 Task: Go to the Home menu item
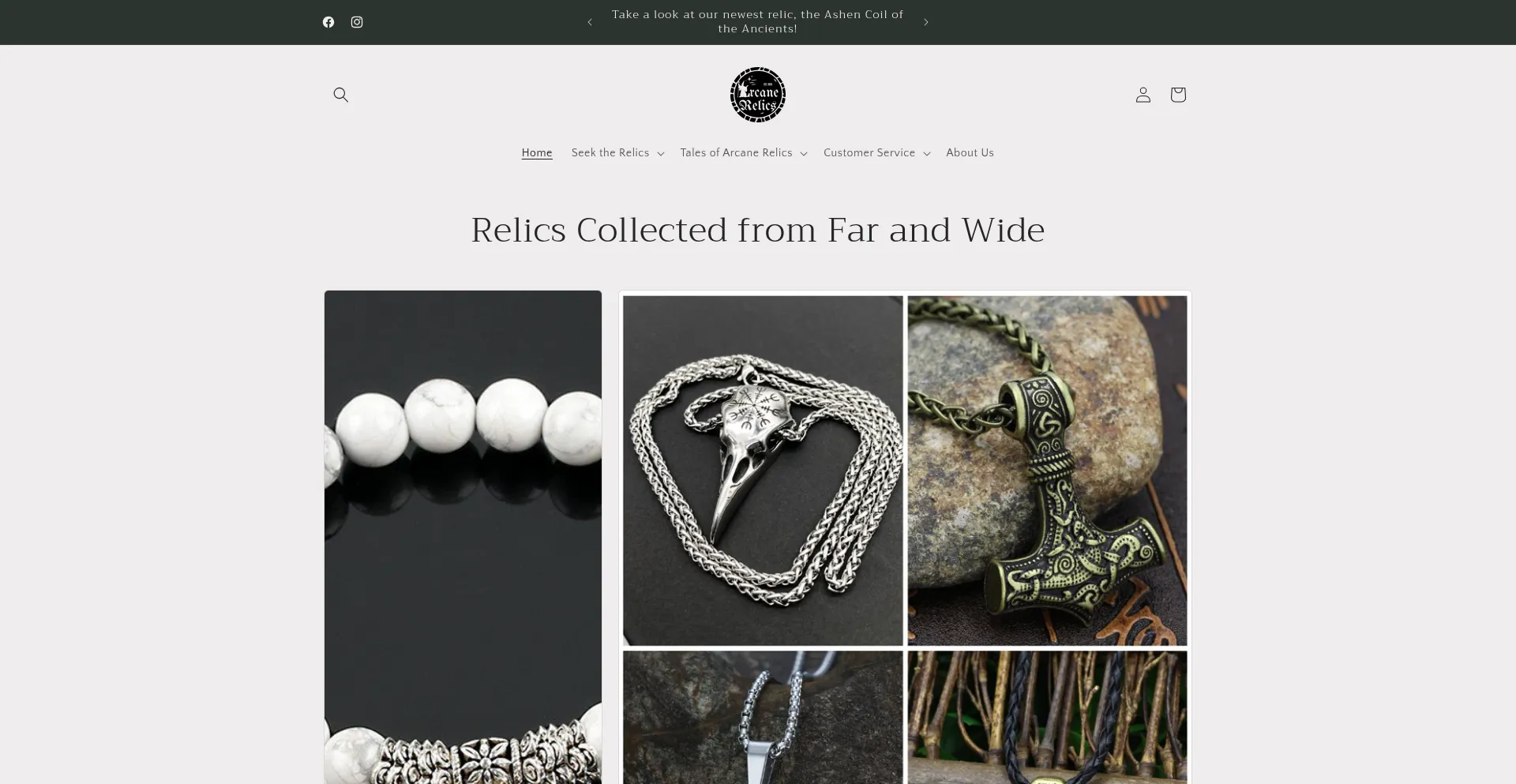[537, 153]
